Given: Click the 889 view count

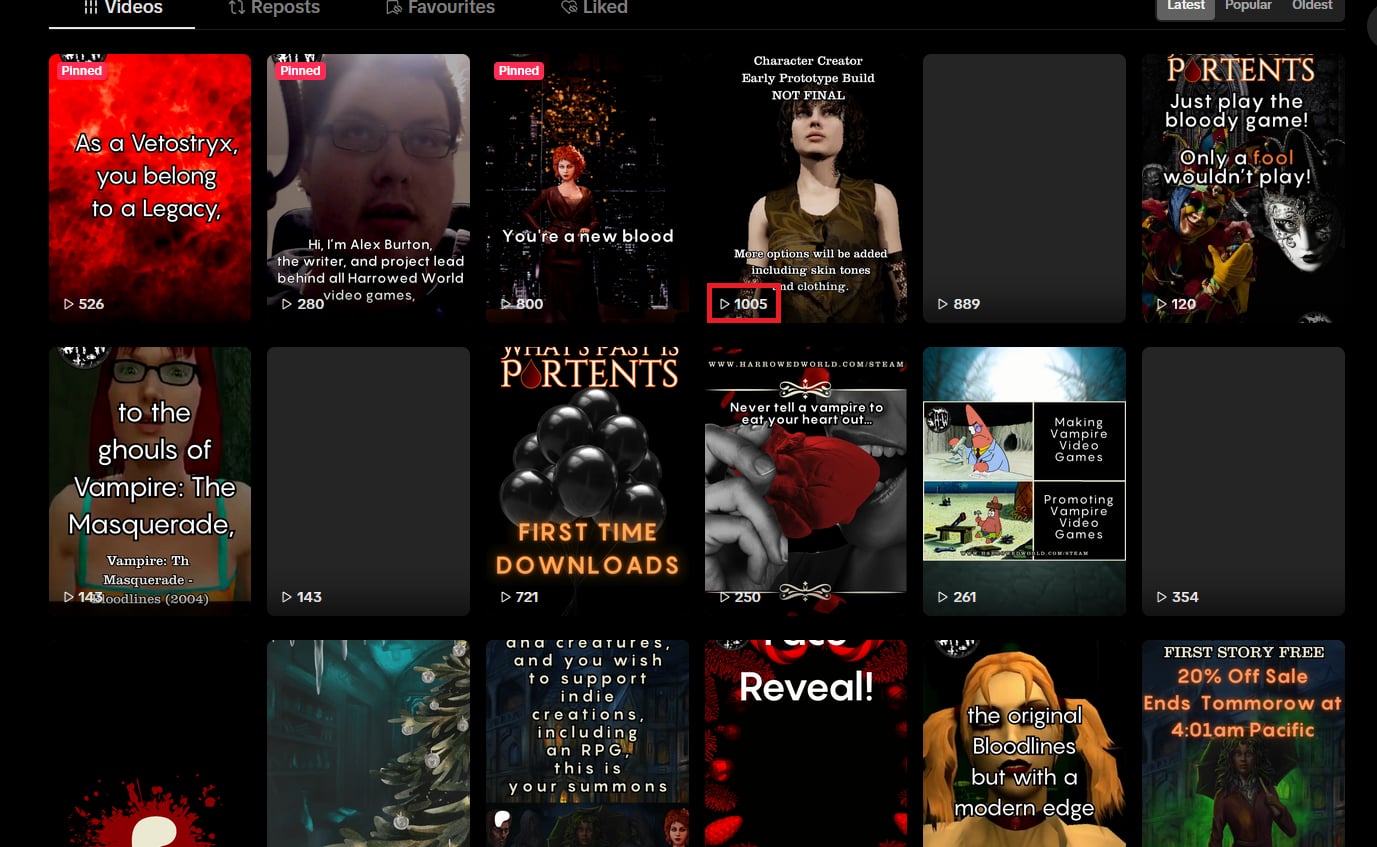Looking at the screenshot, I should click(967, 304).
